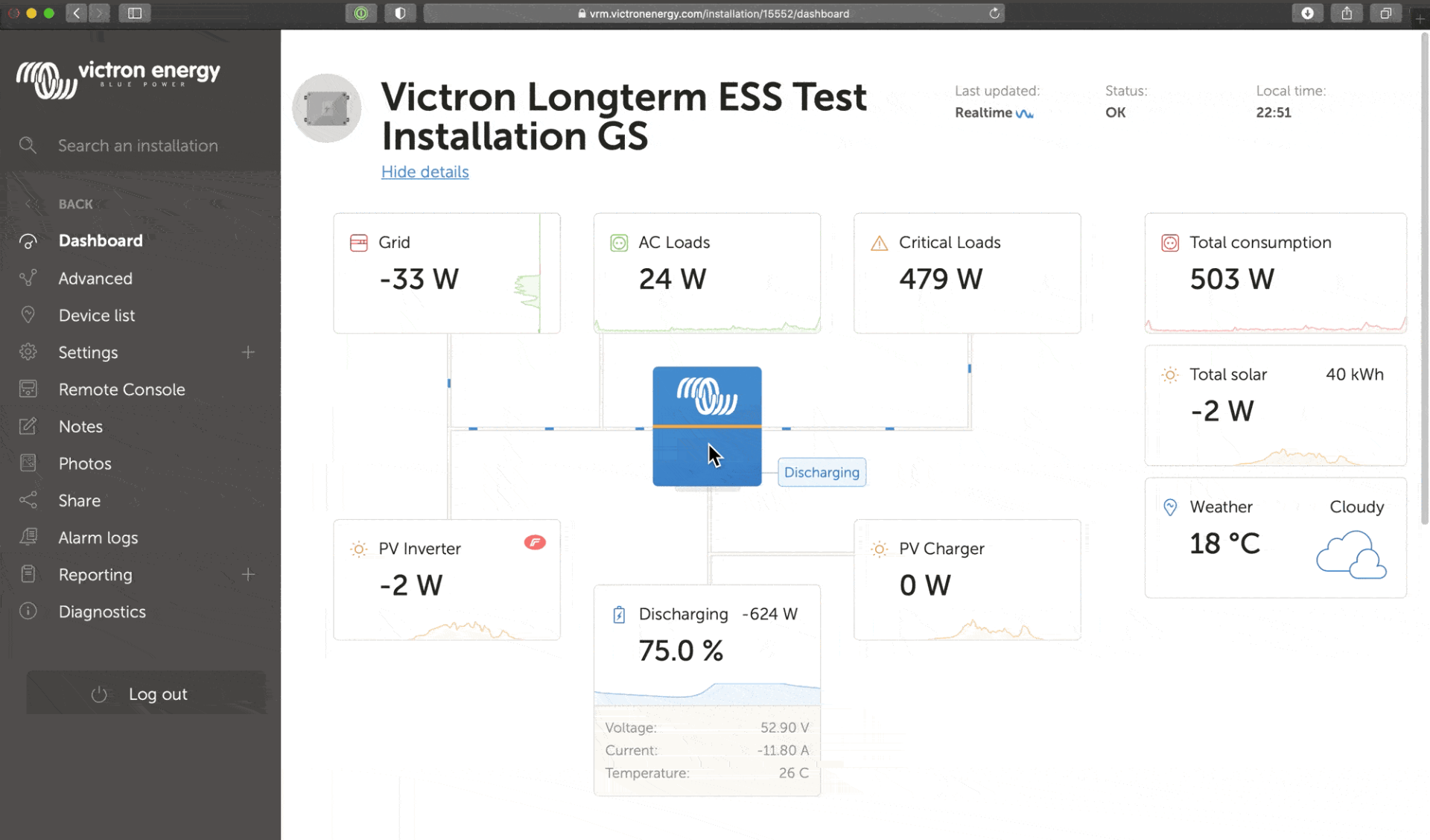The width and height of the screenshot is (1430, 840).
Task: Click the battery discharging icon
Action: [617, 614]
